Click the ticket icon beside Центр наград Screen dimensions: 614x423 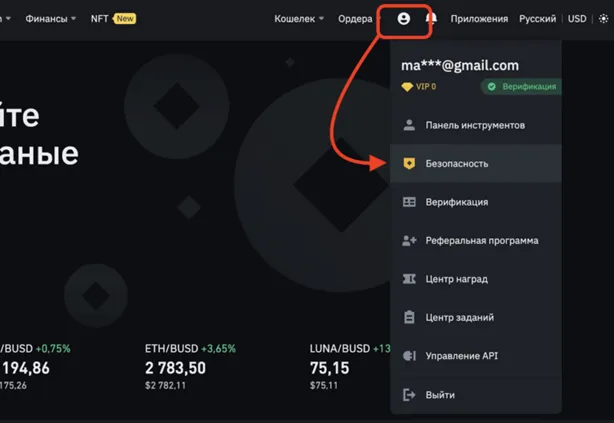tap(408, 279)
